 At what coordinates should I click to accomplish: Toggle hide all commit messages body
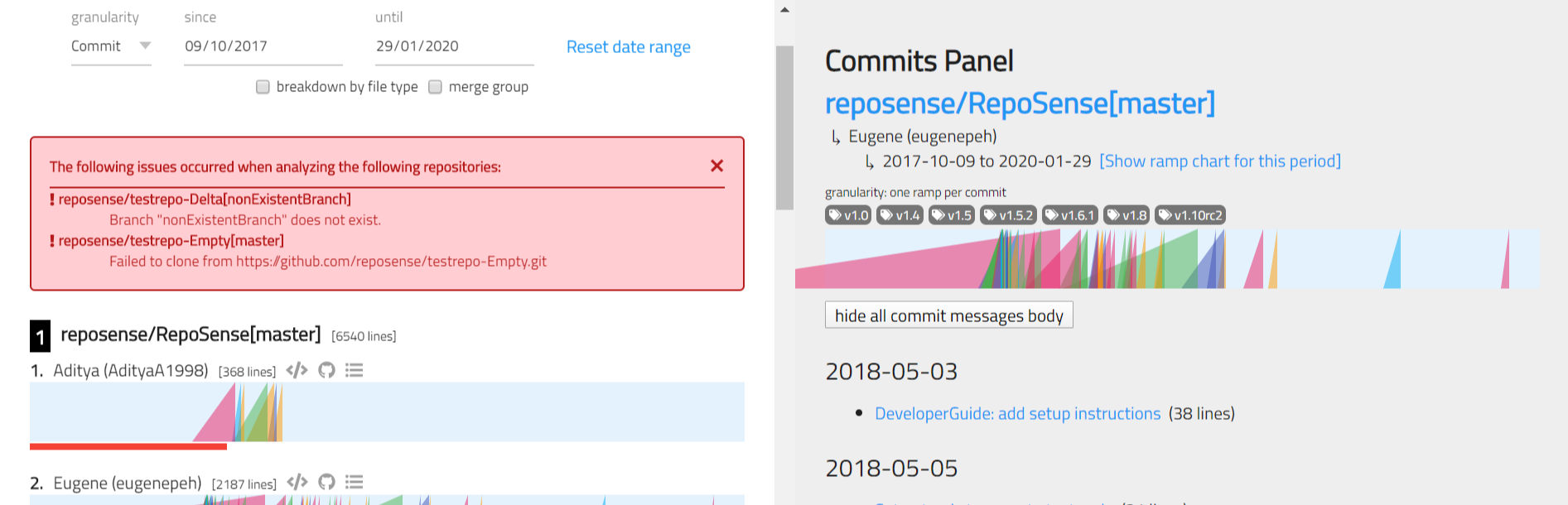click(948, 315)
